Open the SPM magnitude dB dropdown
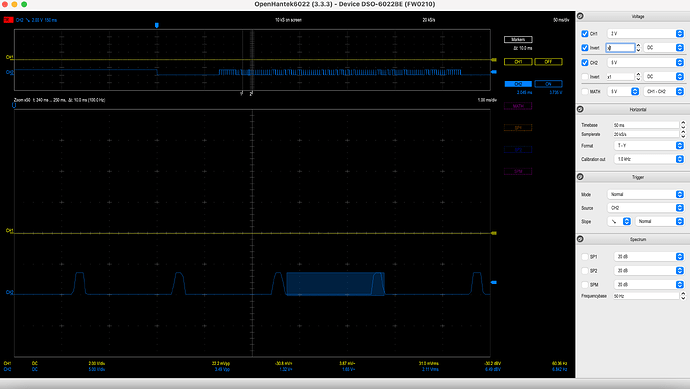Screen dimensions: 690x389 tap(649, 285)
